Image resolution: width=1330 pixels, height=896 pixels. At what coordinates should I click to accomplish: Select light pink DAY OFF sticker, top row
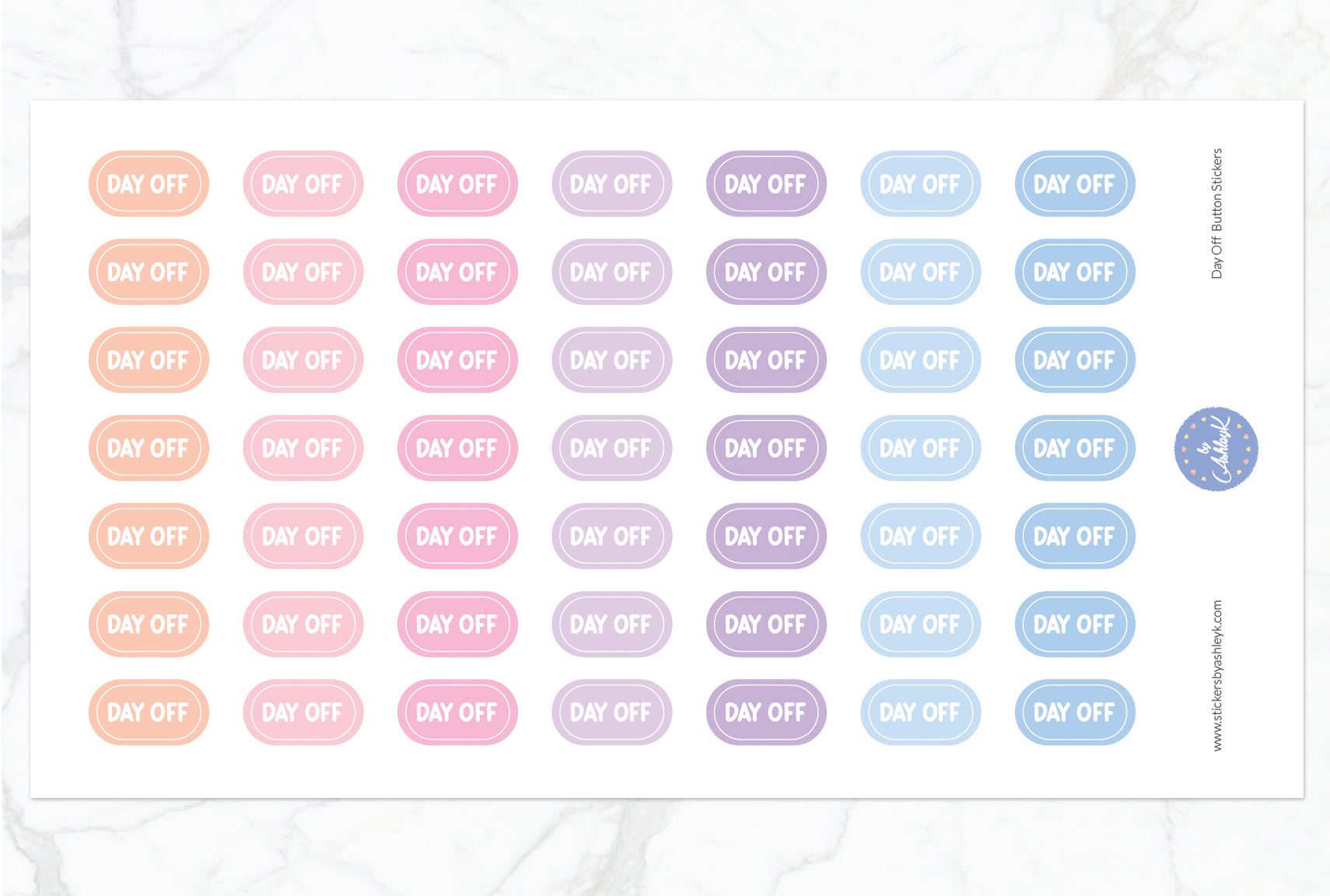tap(303, 184)
